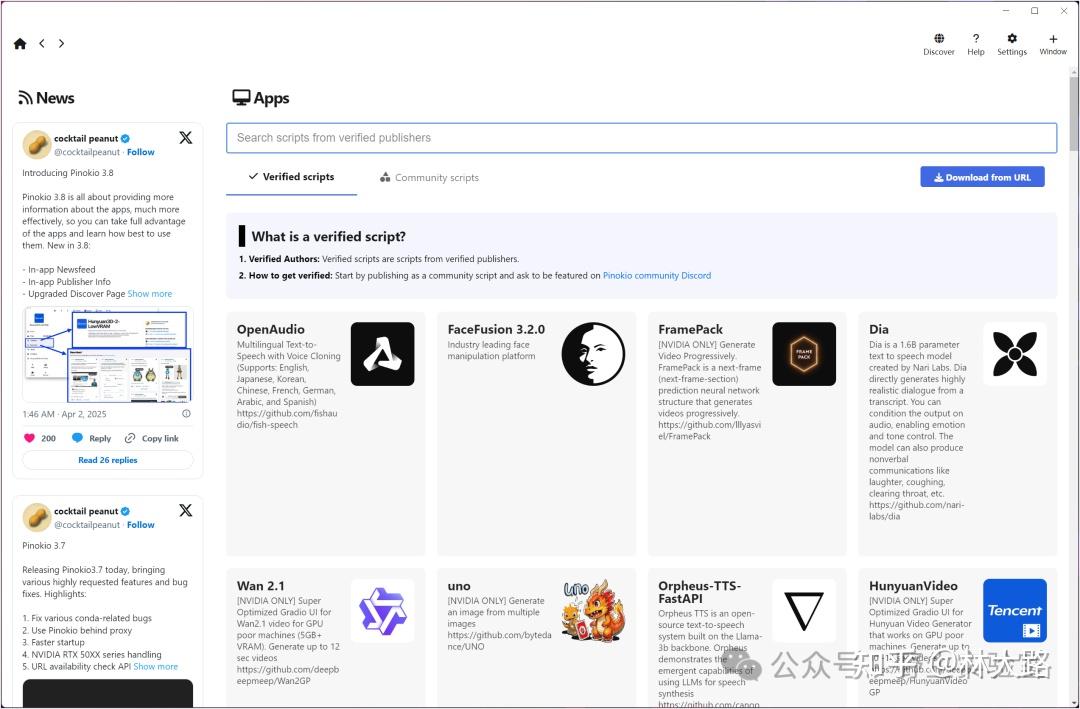Click Download from URL button

[982, 177]
